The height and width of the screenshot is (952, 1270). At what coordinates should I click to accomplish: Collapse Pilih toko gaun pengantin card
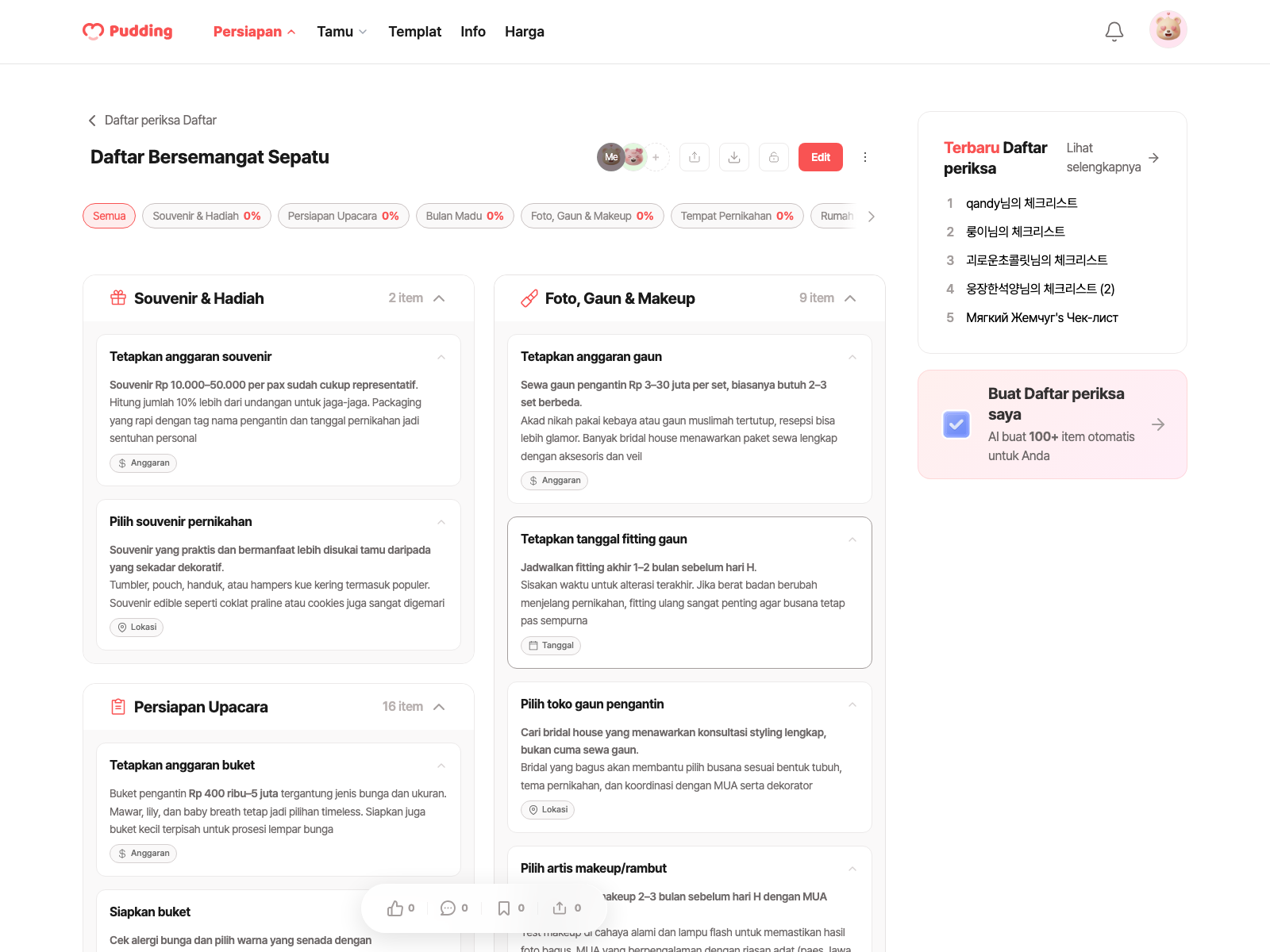pyautogui.click(x=852, y=704)
